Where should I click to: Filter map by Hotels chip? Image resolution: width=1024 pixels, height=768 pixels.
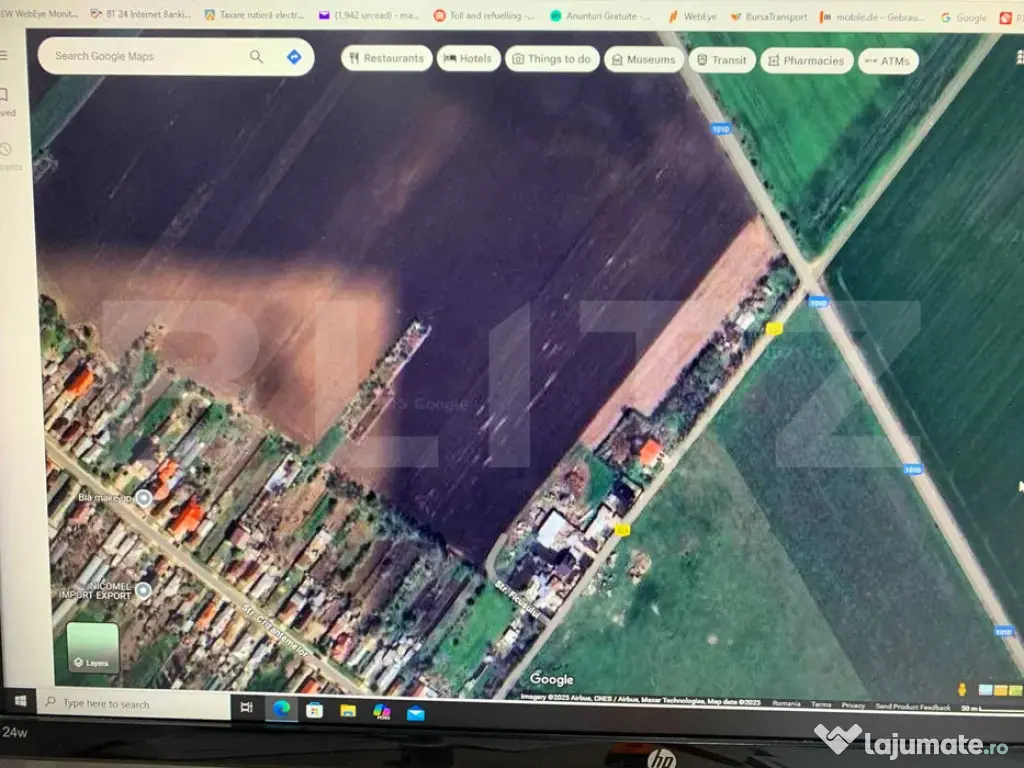tap(468, 59)
